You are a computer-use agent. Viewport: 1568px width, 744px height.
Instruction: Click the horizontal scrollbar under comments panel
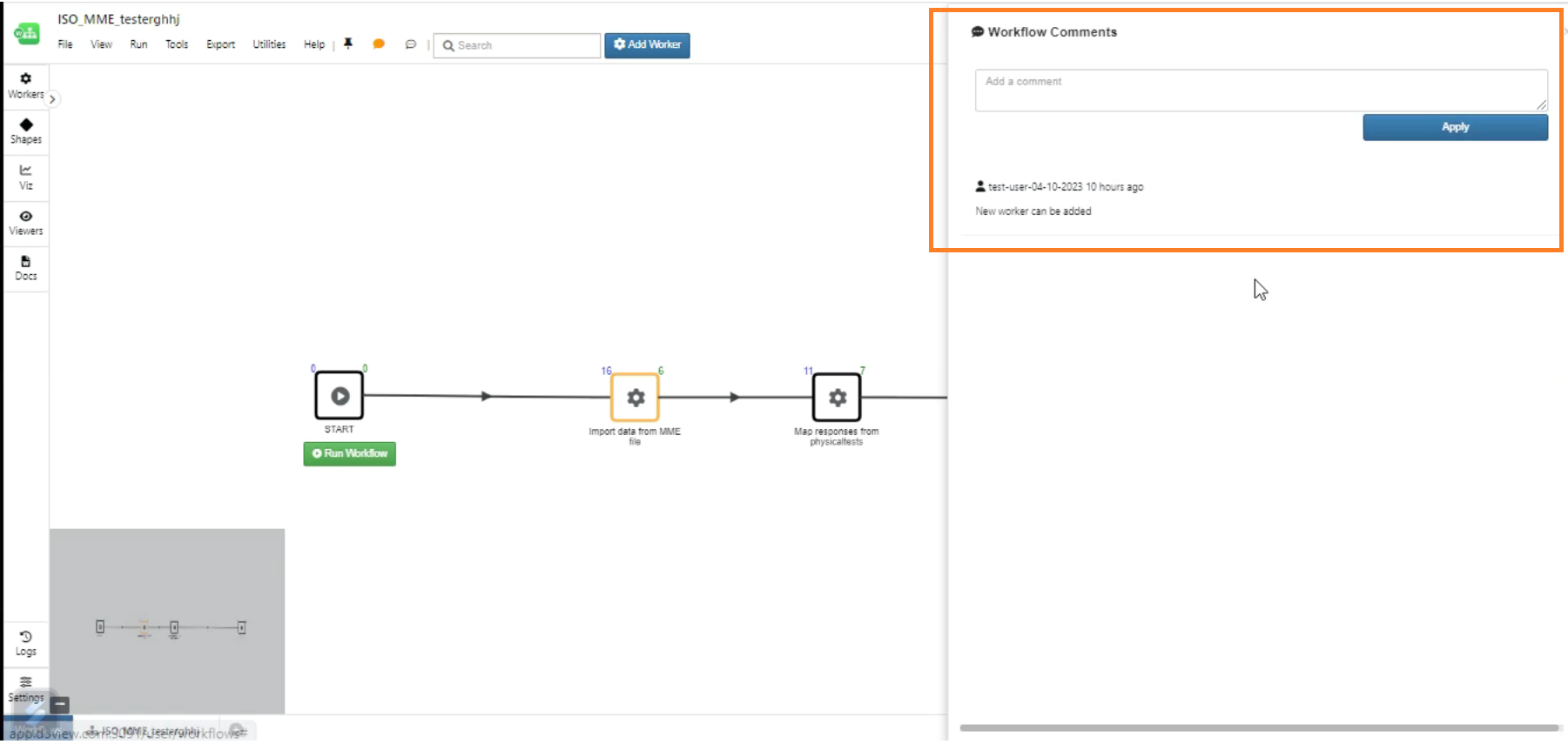click(1258, 727)
